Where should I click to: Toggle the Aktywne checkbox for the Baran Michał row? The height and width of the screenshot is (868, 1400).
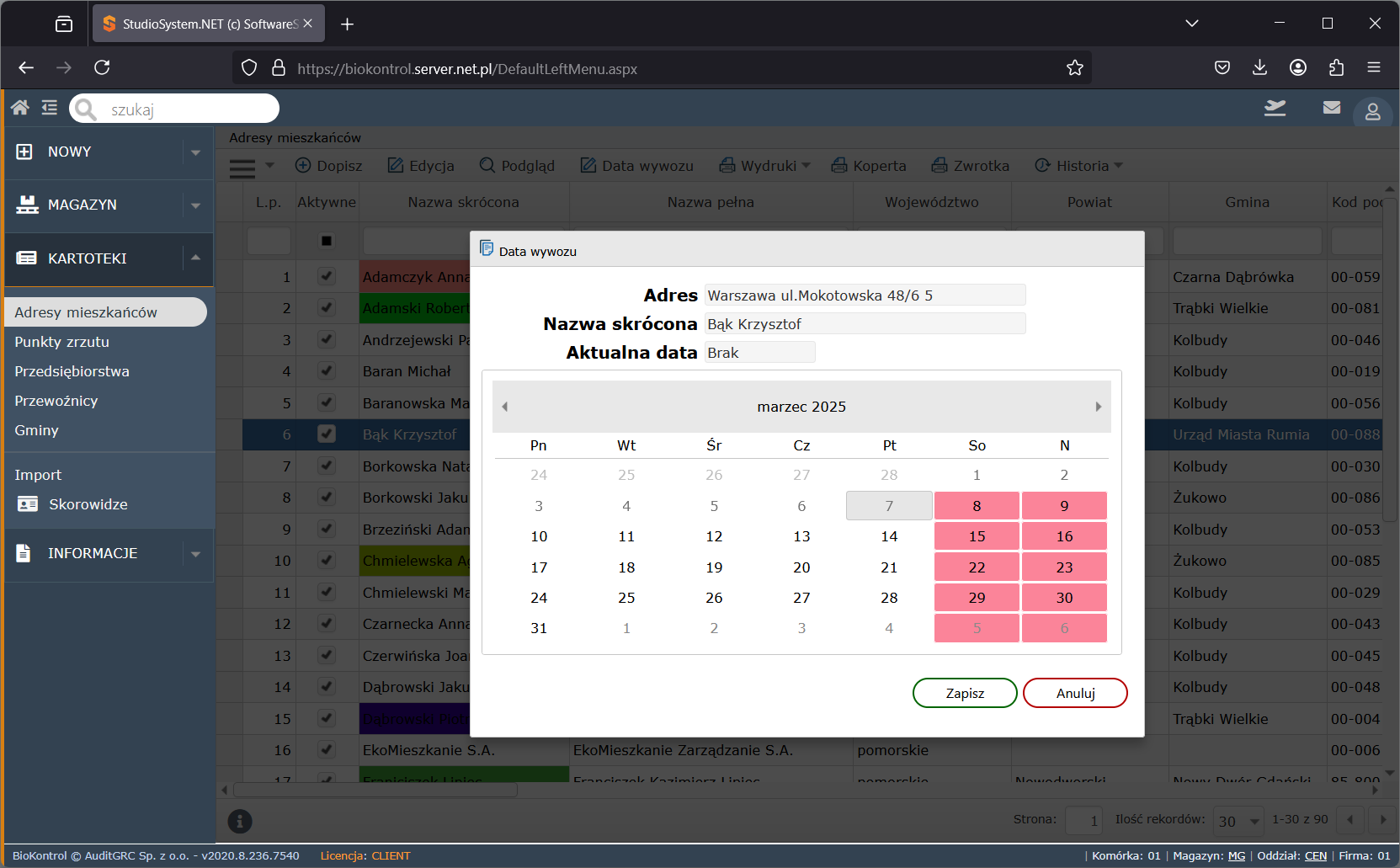tap(327, 371)
